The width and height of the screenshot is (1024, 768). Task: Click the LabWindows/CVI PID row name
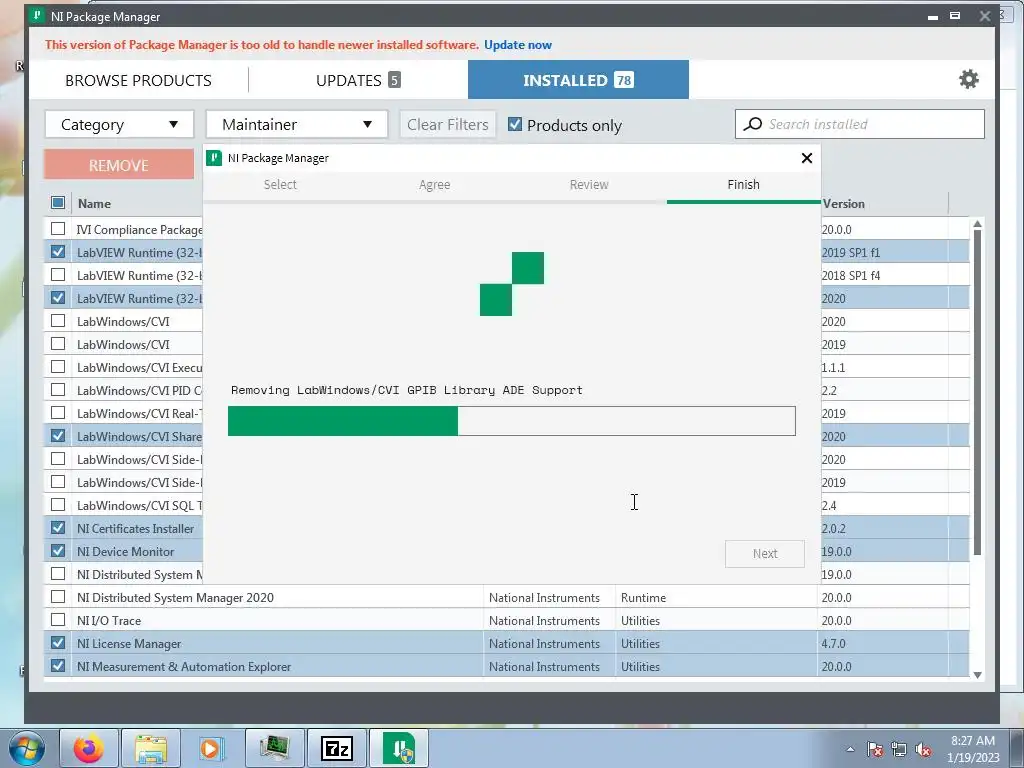click(139, 390)
